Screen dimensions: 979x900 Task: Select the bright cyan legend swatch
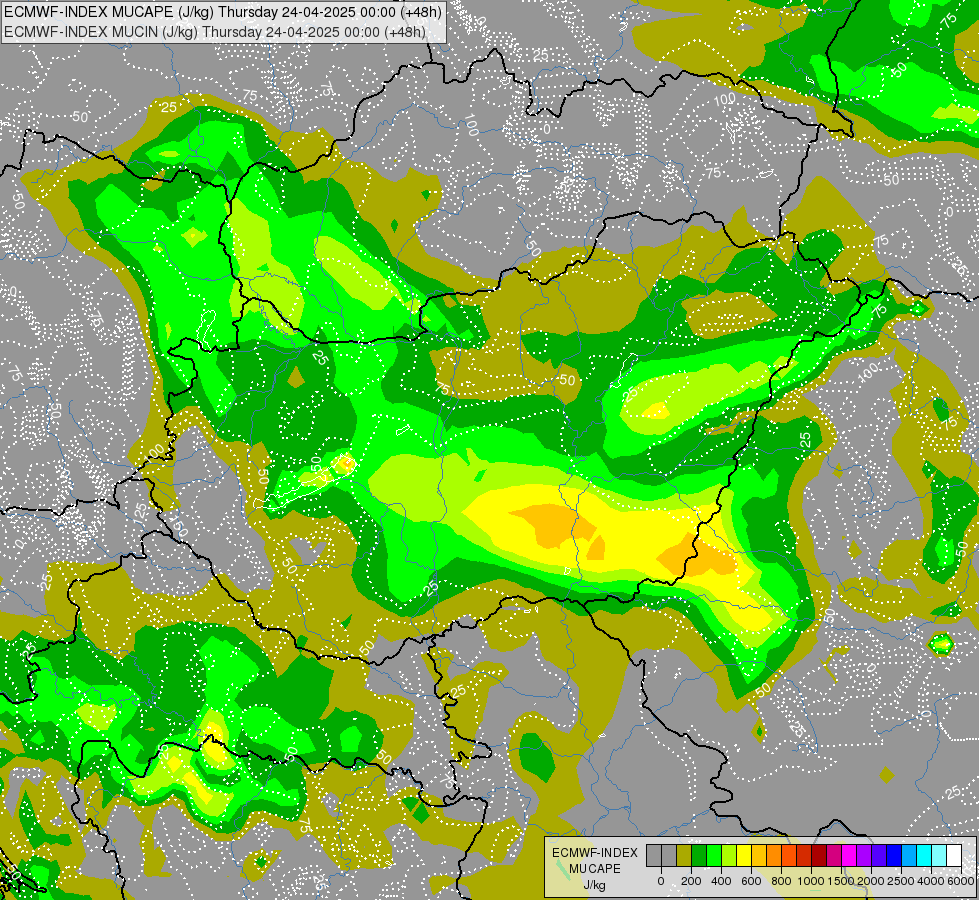pos(925,855)
